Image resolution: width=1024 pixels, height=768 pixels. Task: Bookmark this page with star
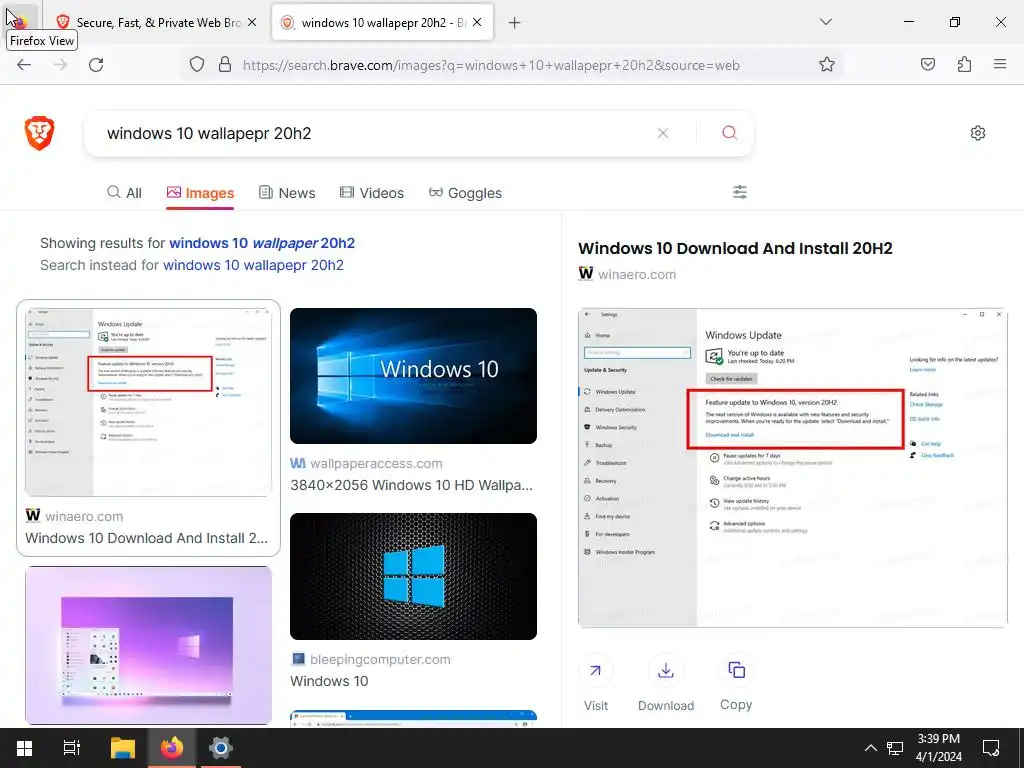(827, 65)
